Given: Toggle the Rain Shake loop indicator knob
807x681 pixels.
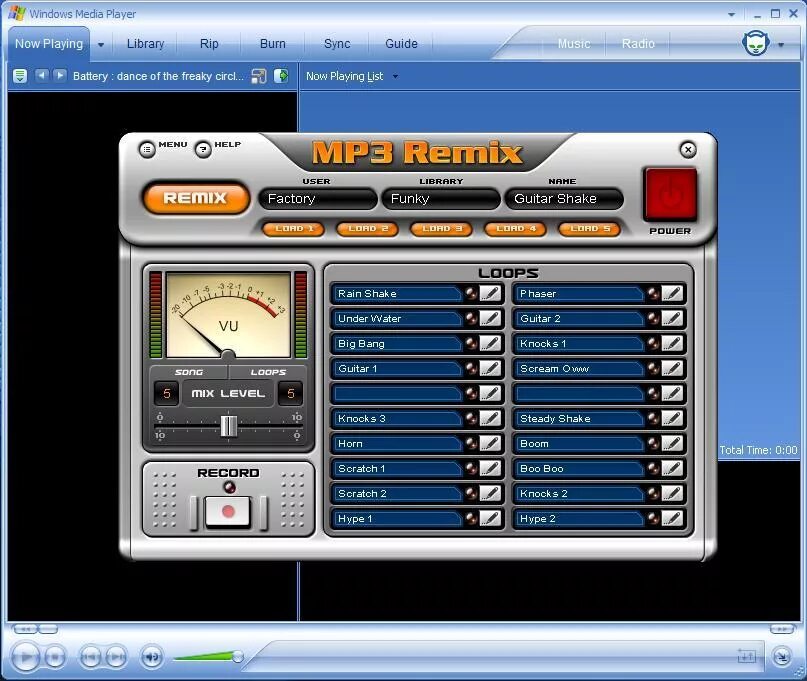Looking at the screenshot, I should coord(471,293).
